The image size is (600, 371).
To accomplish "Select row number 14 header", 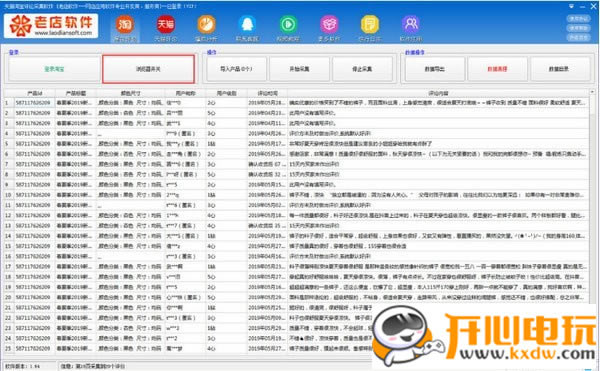I will tap(9, 236).
